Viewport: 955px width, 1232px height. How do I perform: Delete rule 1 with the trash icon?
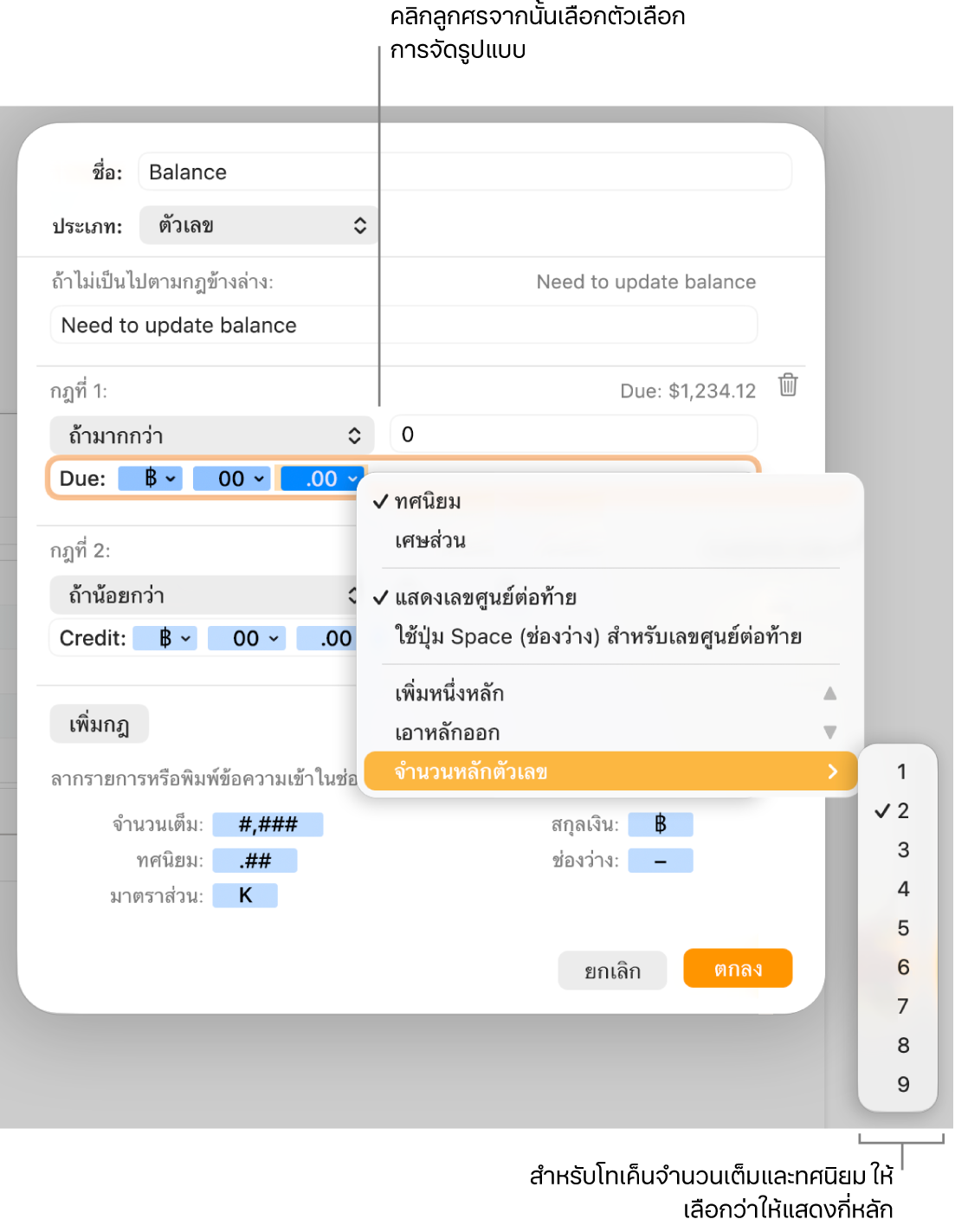787,385
